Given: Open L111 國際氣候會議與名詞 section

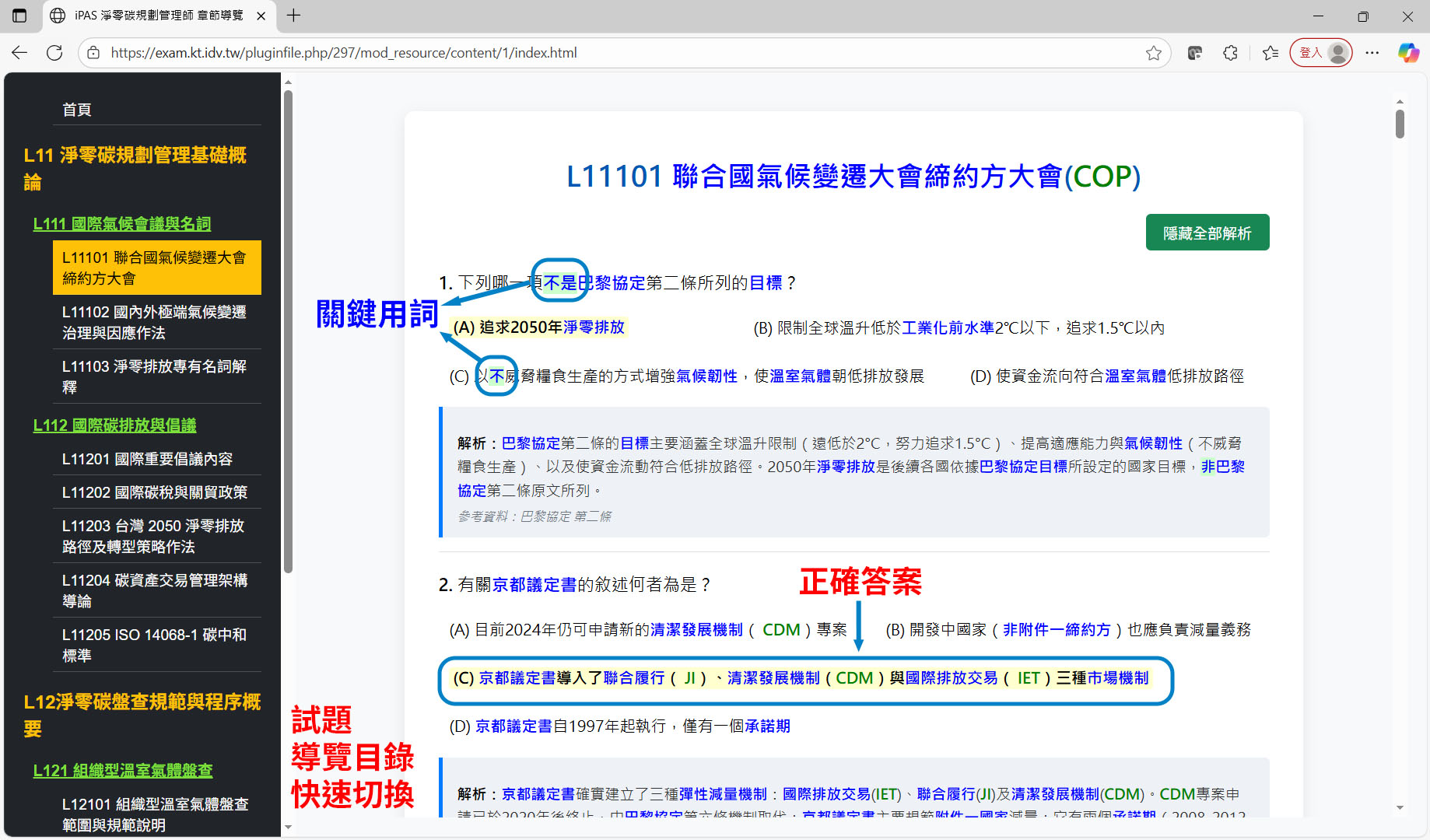Looking at the screenshot, I should [121, 224].
